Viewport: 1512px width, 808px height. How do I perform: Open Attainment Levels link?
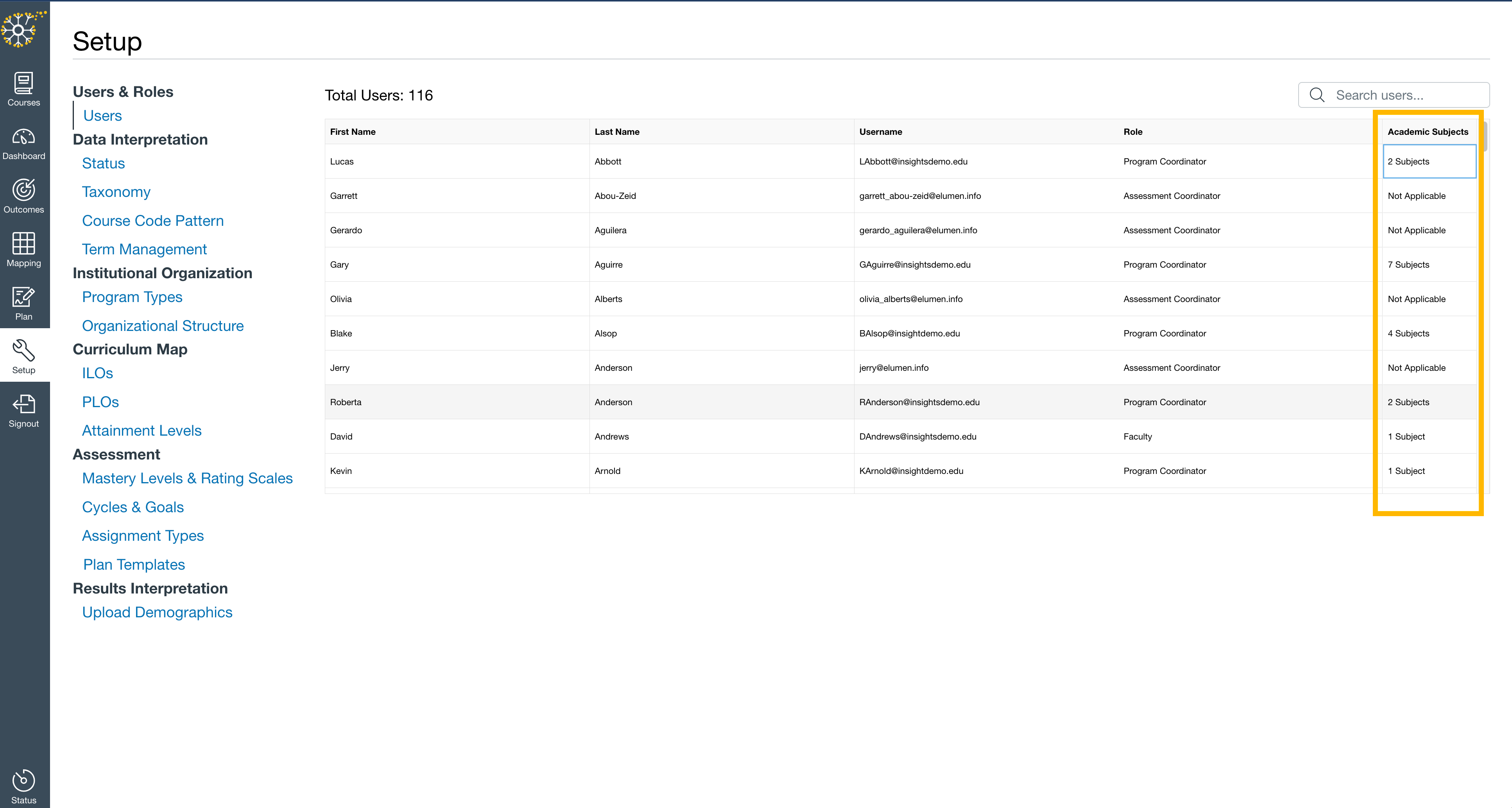click(x=142, y=431)
